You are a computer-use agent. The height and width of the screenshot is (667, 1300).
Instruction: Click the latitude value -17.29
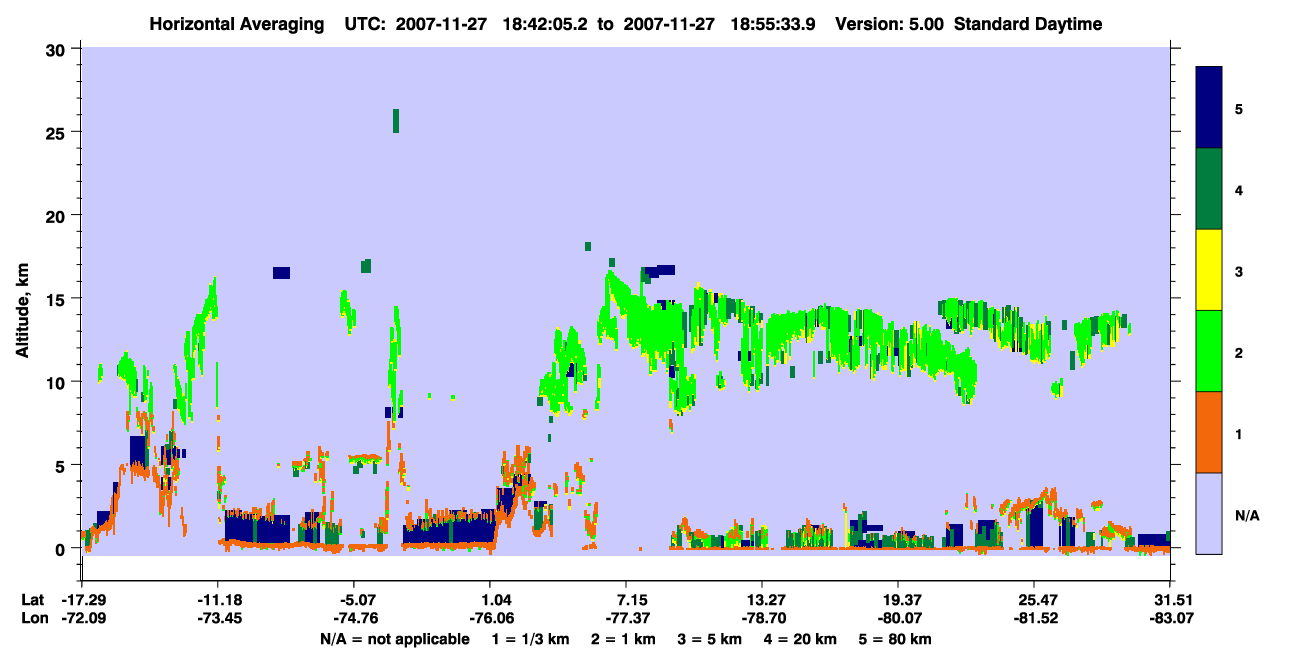[x=82, y=600]
